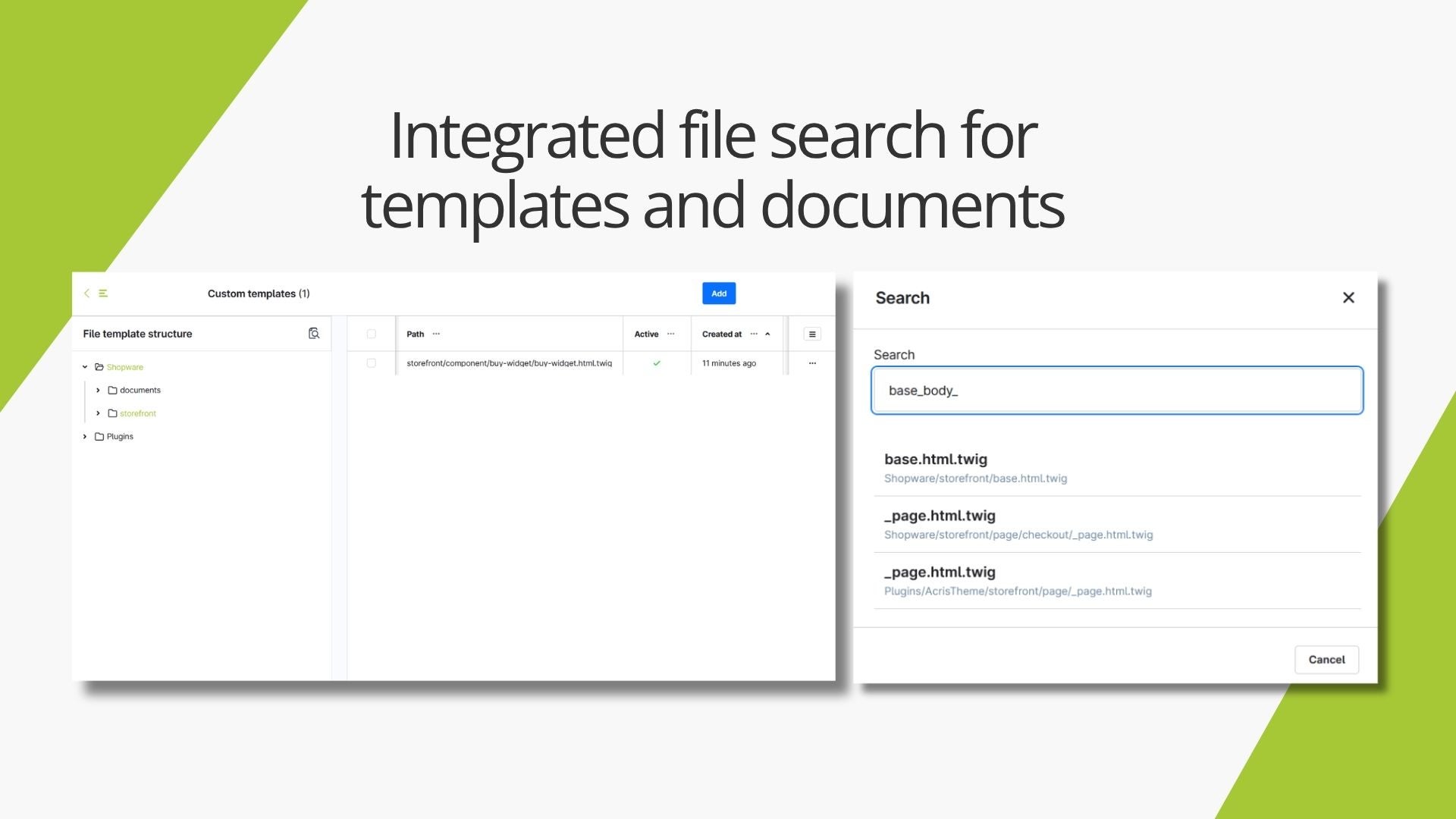Viewport: 1456px width, 819px height.
Task: Click the Search input field containing base_body_
Action: (1117, 391)
